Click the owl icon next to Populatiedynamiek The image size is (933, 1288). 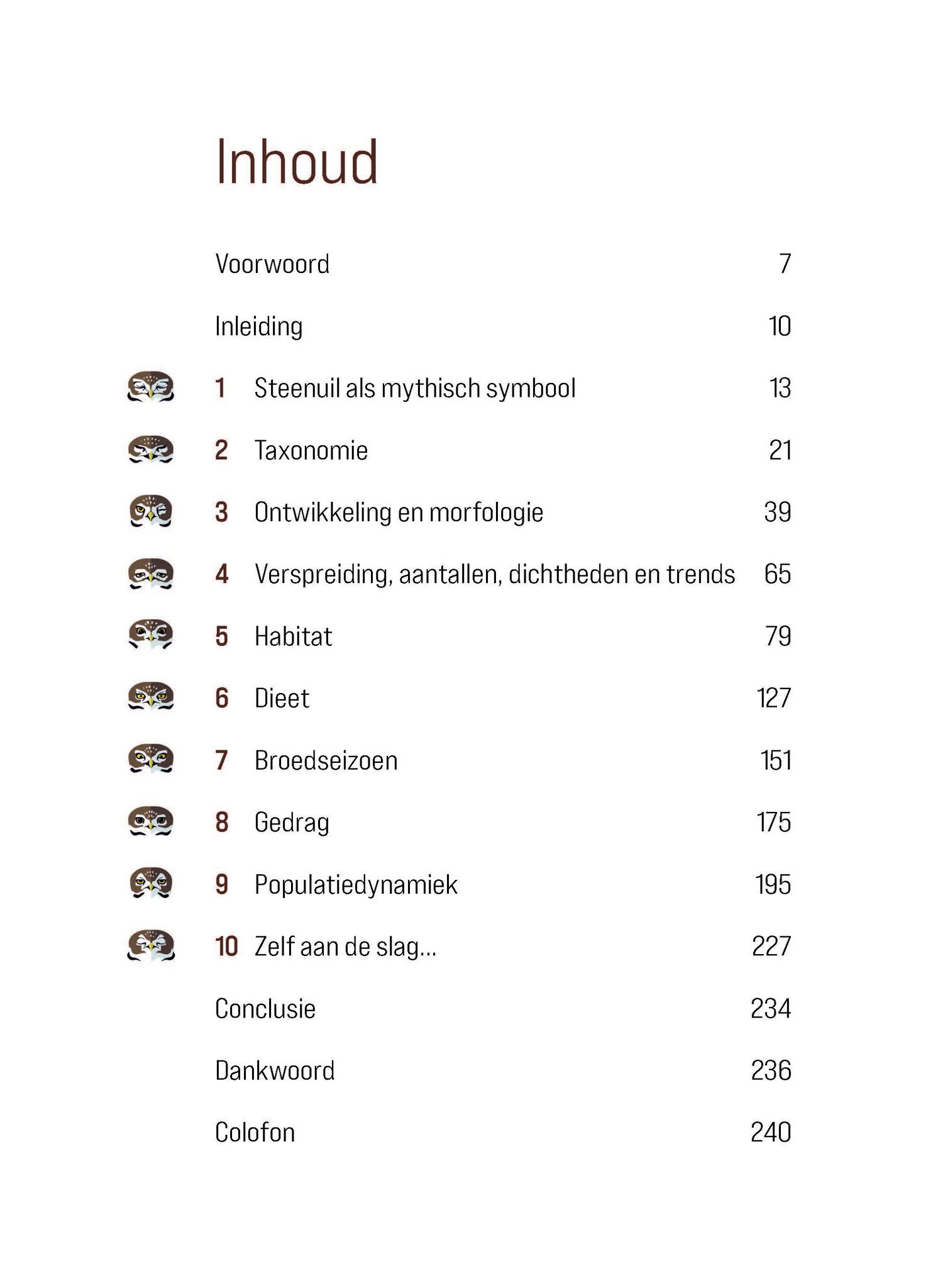pyautogui.click(x=151, y=883)
